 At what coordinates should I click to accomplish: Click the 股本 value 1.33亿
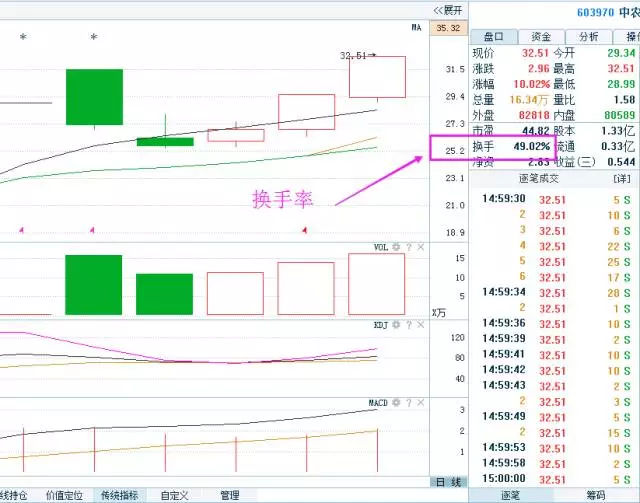point(618,131)
